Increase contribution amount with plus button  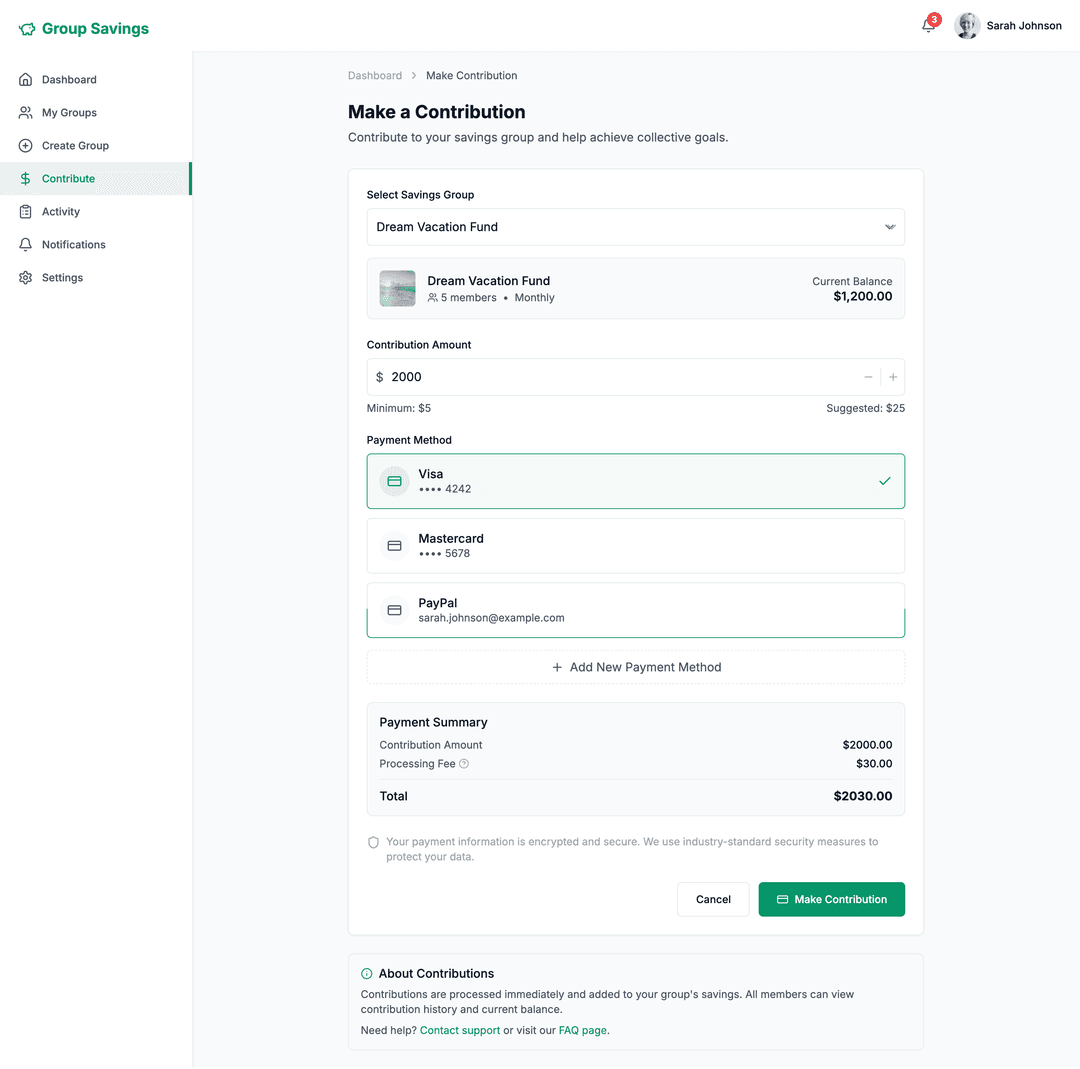click(x=893, y=377)
